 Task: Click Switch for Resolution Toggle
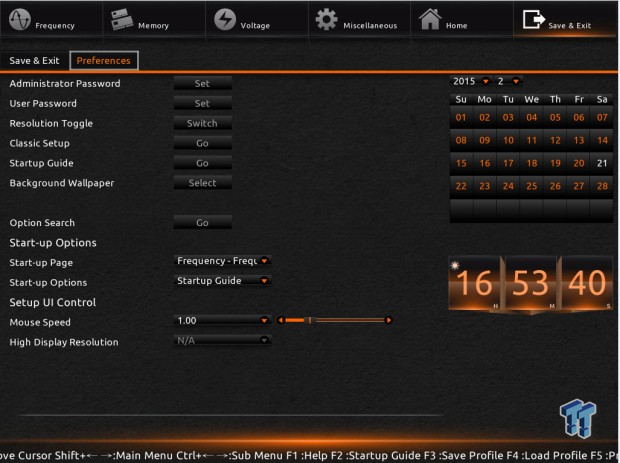[x=202, y=123]
